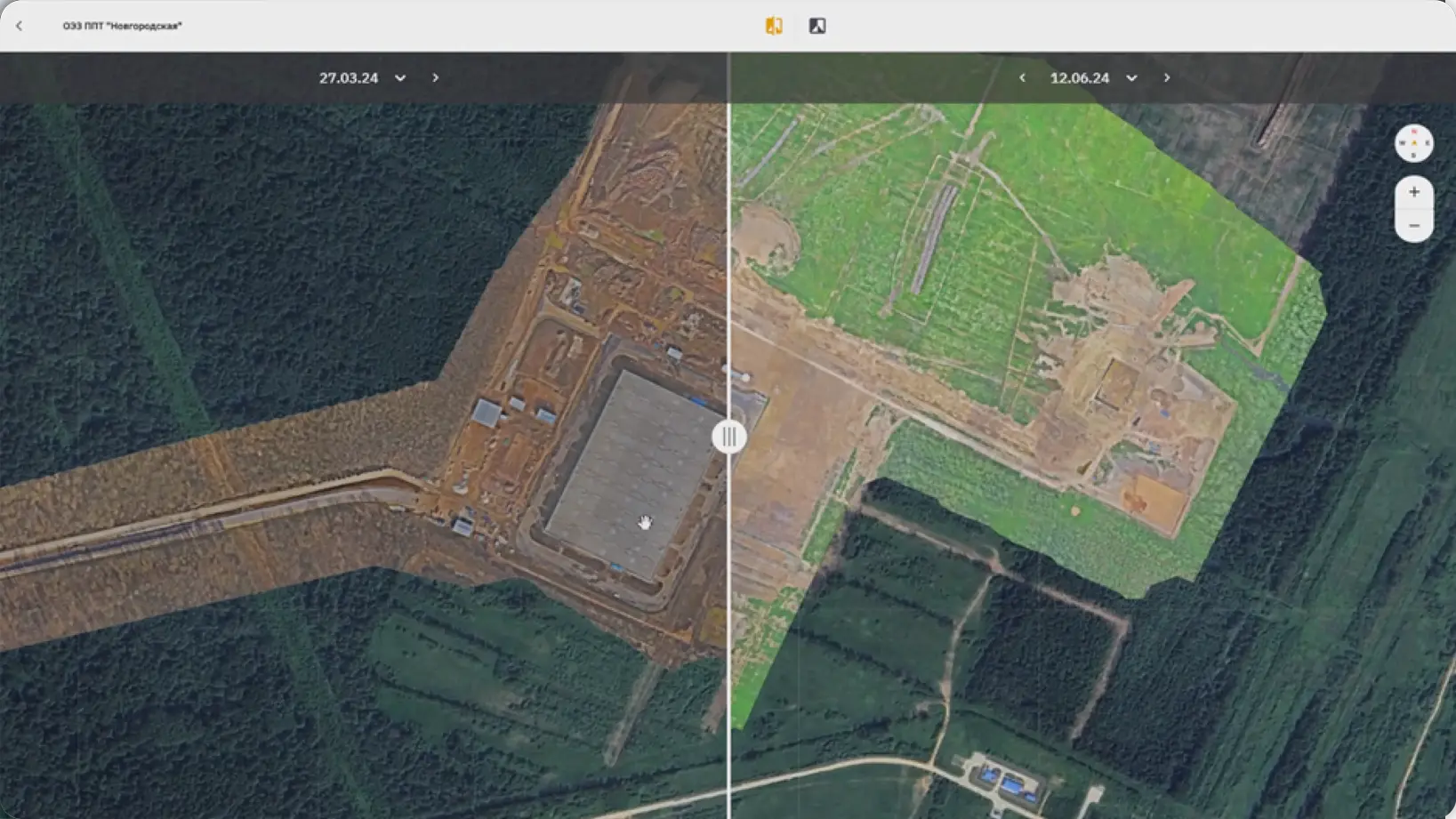This screenshot has height=819, width=1456.
Task: Click the back arrow in the header
Action: click(19, 26)
